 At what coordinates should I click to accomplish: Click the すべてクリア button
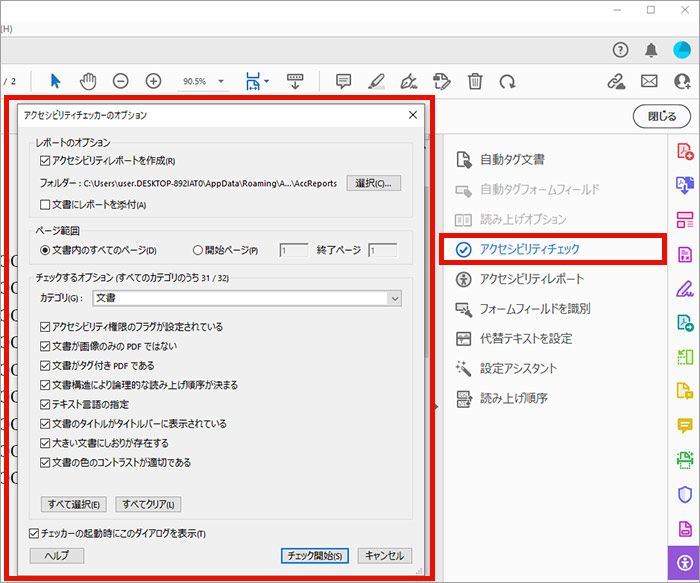click(148, 504)
